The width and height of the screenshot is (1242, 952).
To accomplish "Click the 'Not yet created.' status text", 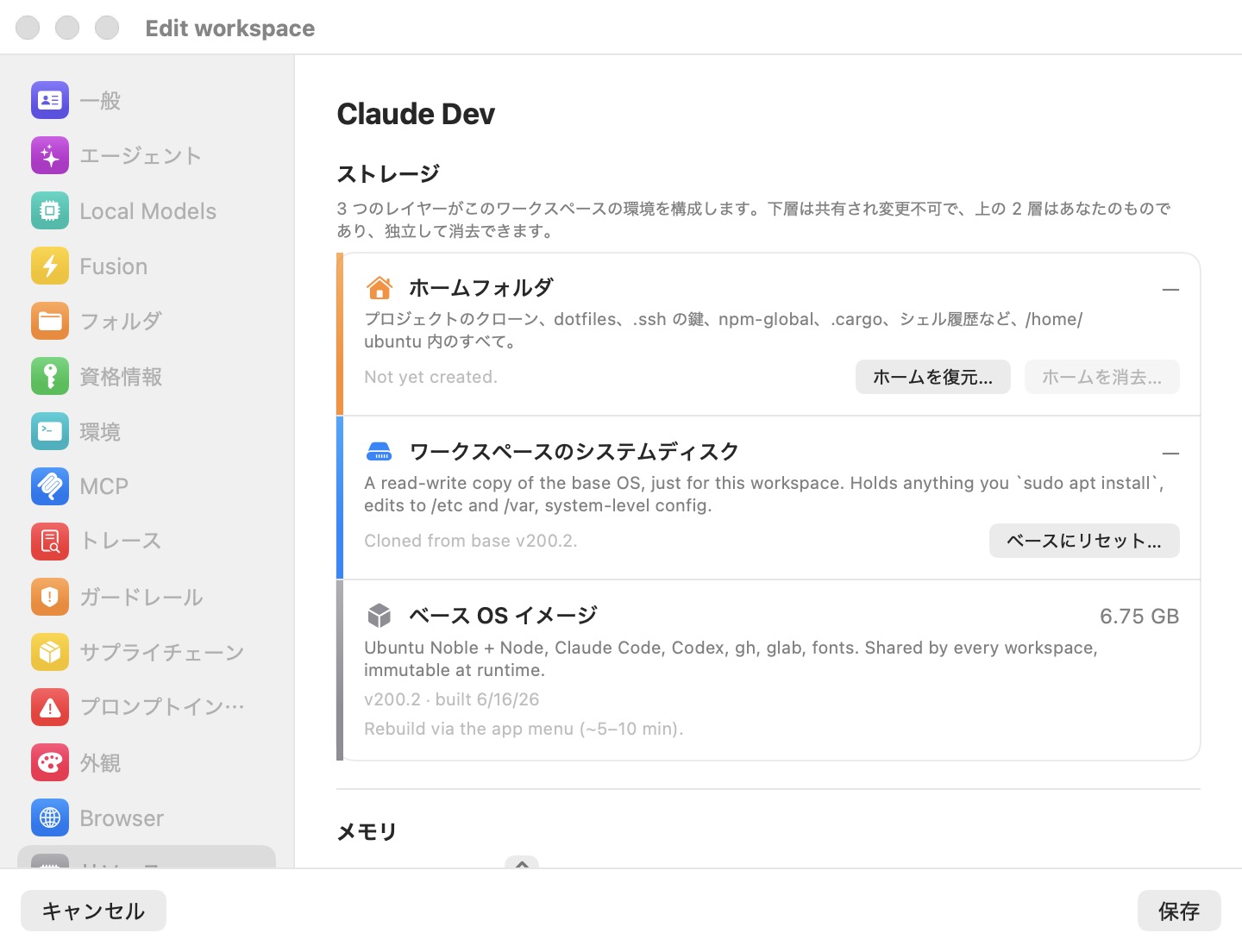I will pos(430,377).
